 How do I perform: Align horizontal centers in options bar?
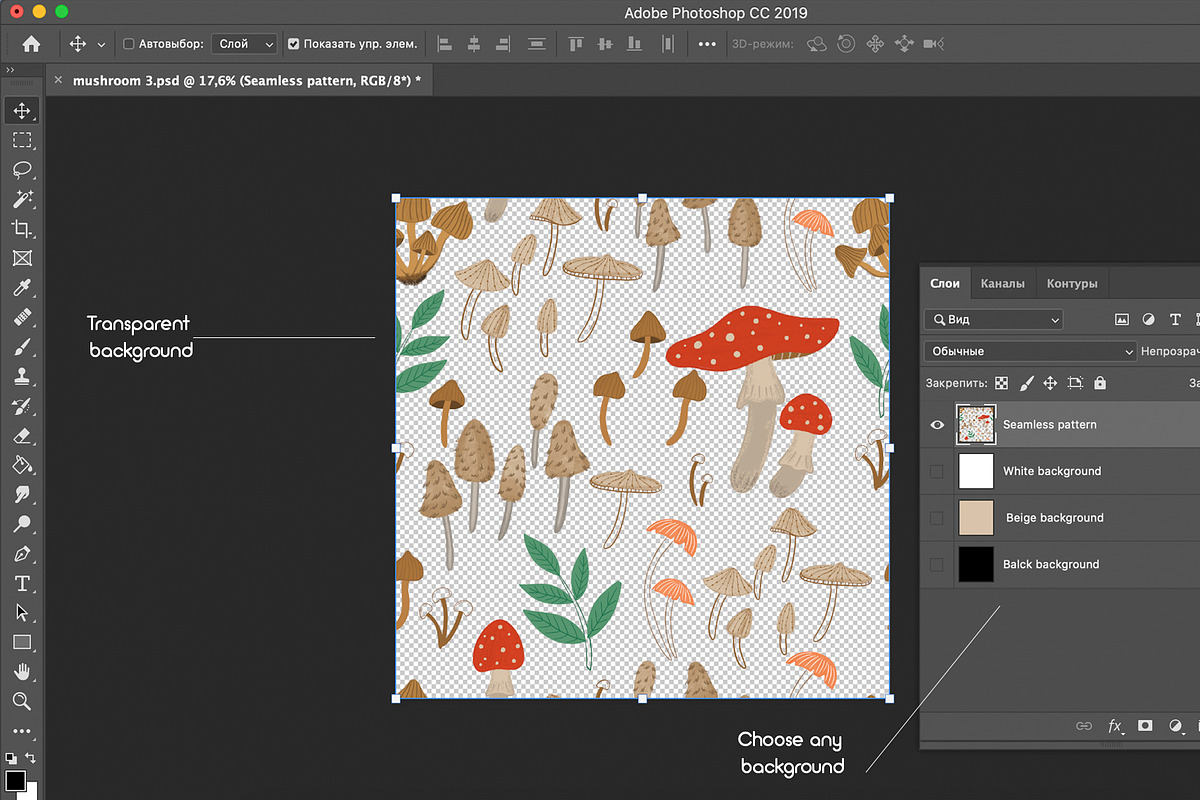474,44
